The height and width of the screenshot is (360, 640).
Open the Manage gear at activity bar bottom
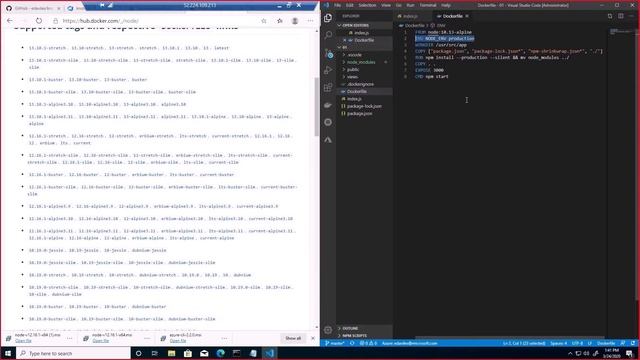click(328, 330)
